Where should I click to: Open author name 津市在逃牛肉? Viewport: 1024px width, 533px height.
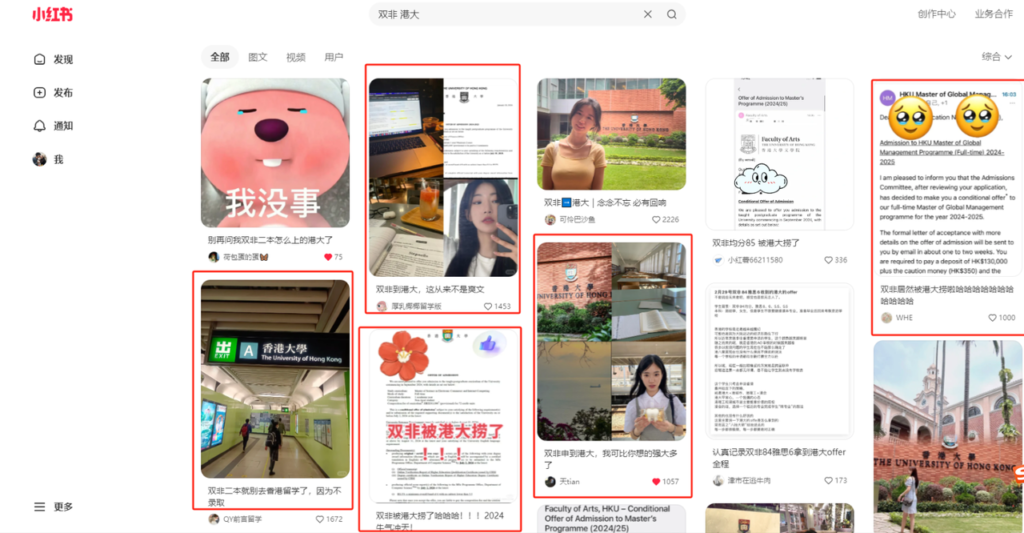point(749,481)
